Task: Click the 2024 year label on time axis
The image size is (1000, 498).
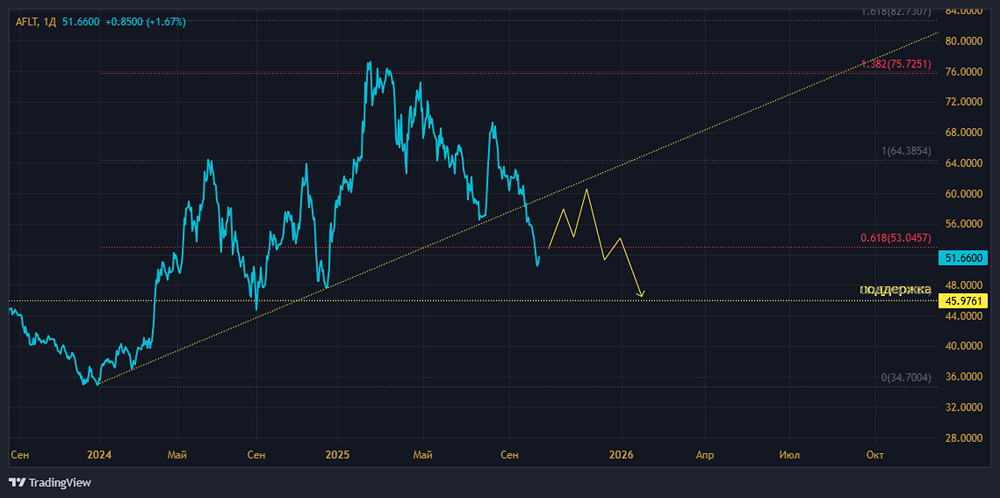Action: coord(99,455)
